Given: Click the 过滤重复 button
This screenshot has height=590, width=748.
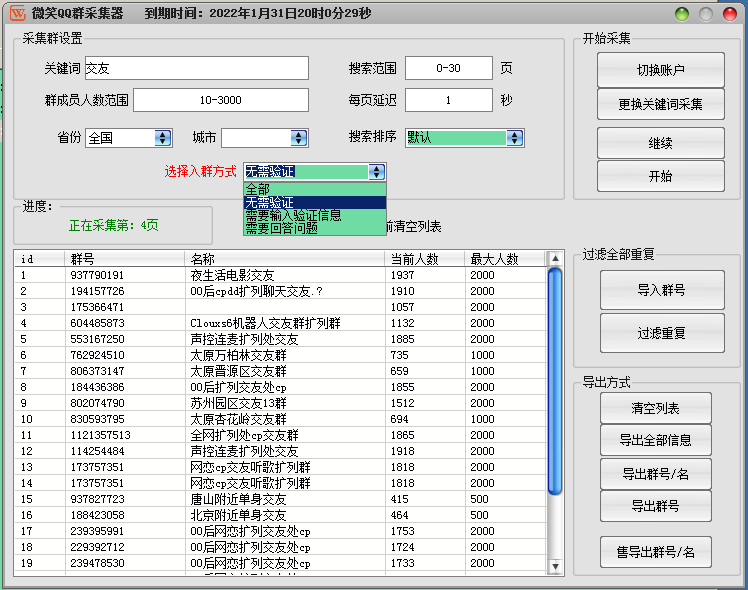Looking at the screenshot, I should pos(662,333).
